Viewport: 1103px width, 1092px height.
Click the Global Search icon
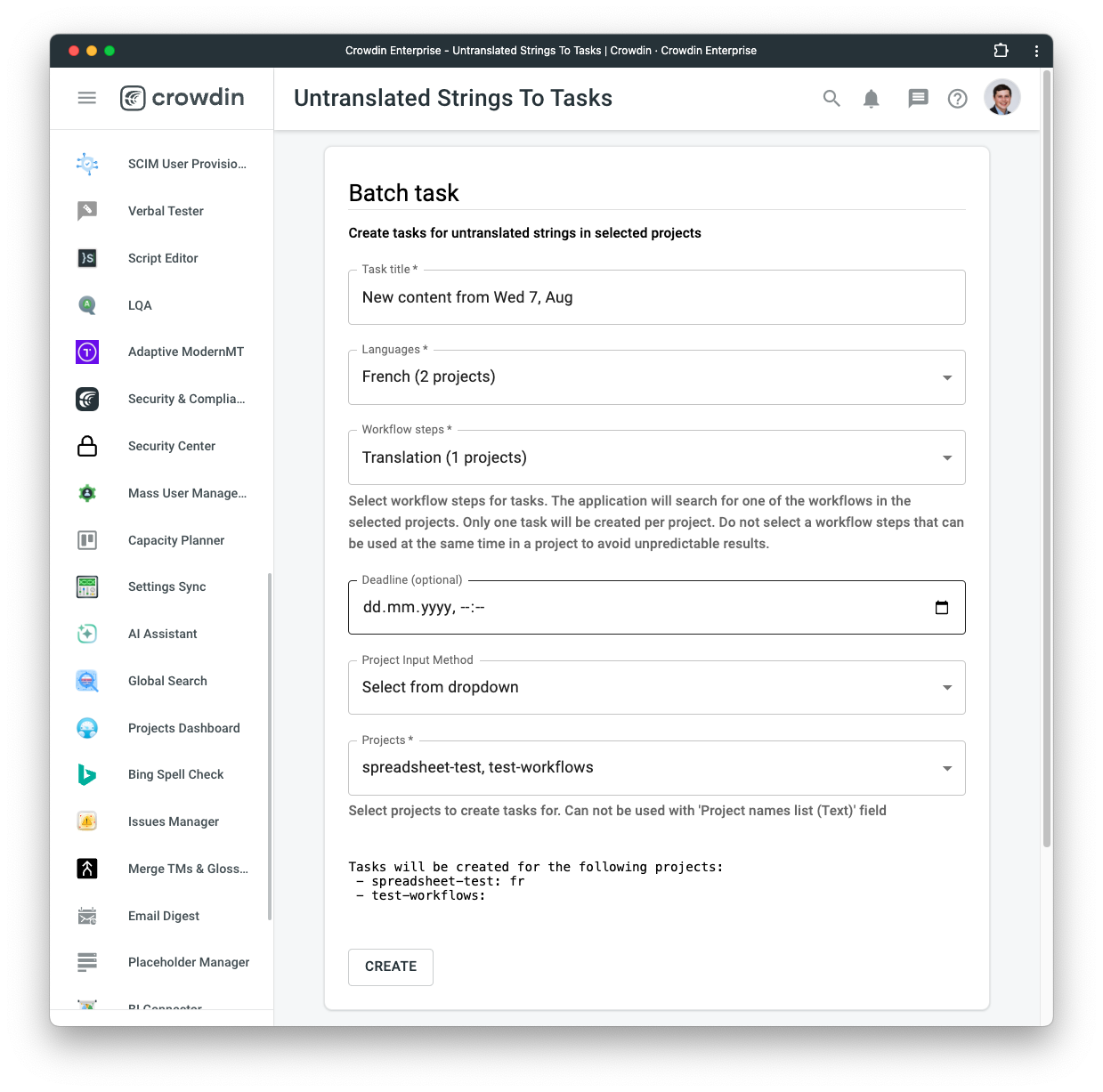pyautogui.click(x=87, y=681)
